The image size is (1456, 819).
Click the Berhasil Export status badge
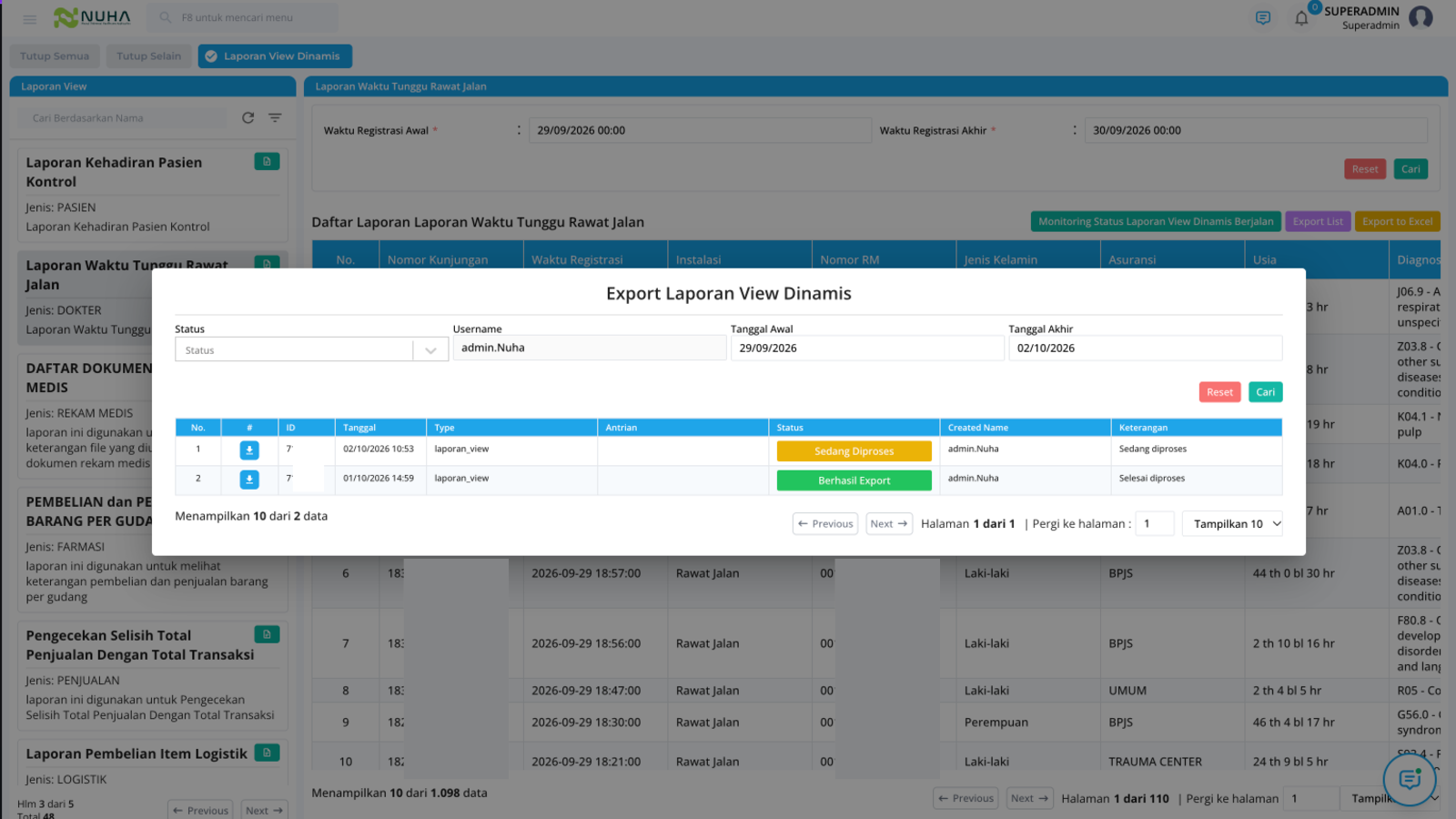click(x=854, y=480)
